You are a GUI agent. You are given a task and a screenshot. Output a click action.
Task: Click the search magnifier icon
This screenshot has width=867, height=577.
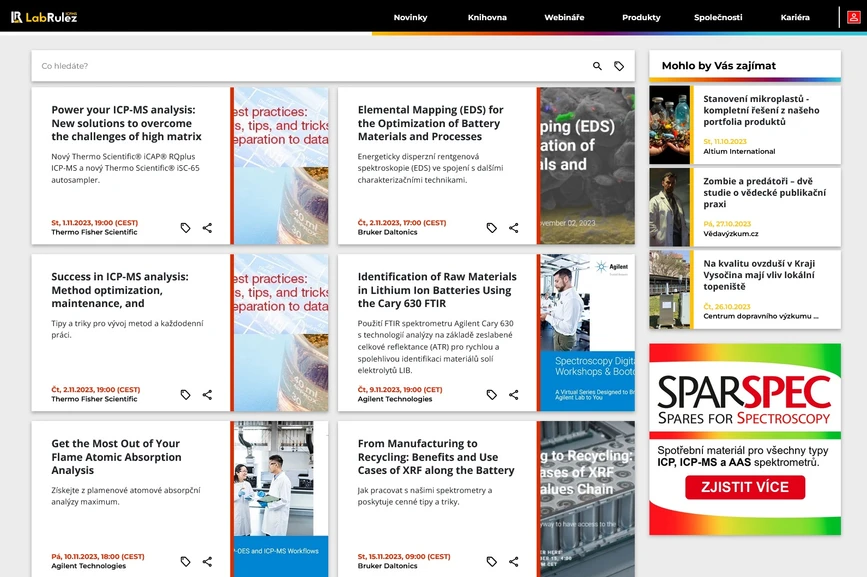pyautogui.click(x=597, y=66)
